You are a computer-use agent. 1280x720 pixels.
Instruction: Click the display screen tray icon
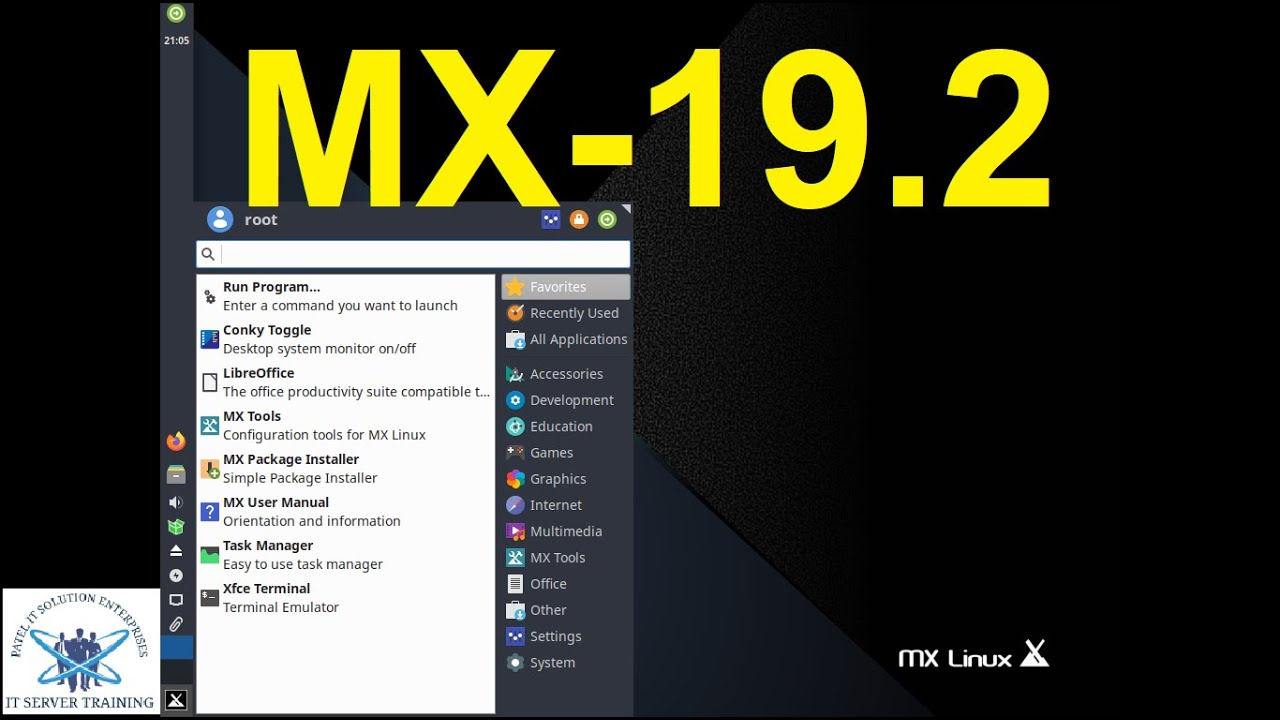point(176,600)
